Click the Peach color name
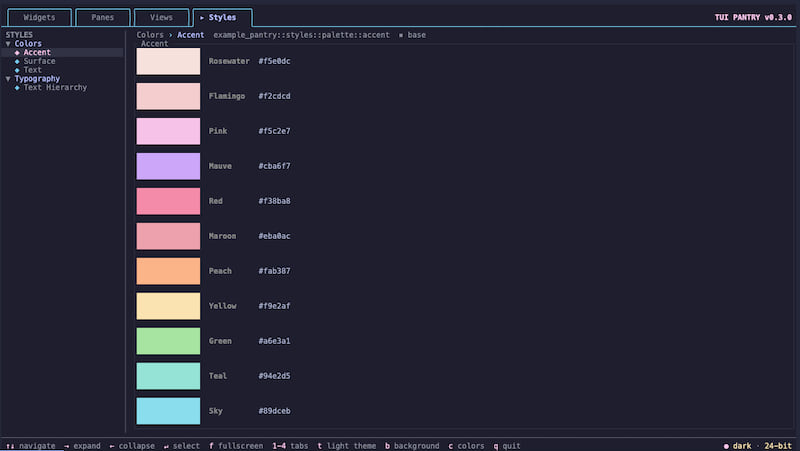This screenshot has height=451, width=800. click(x=220, y=271)
